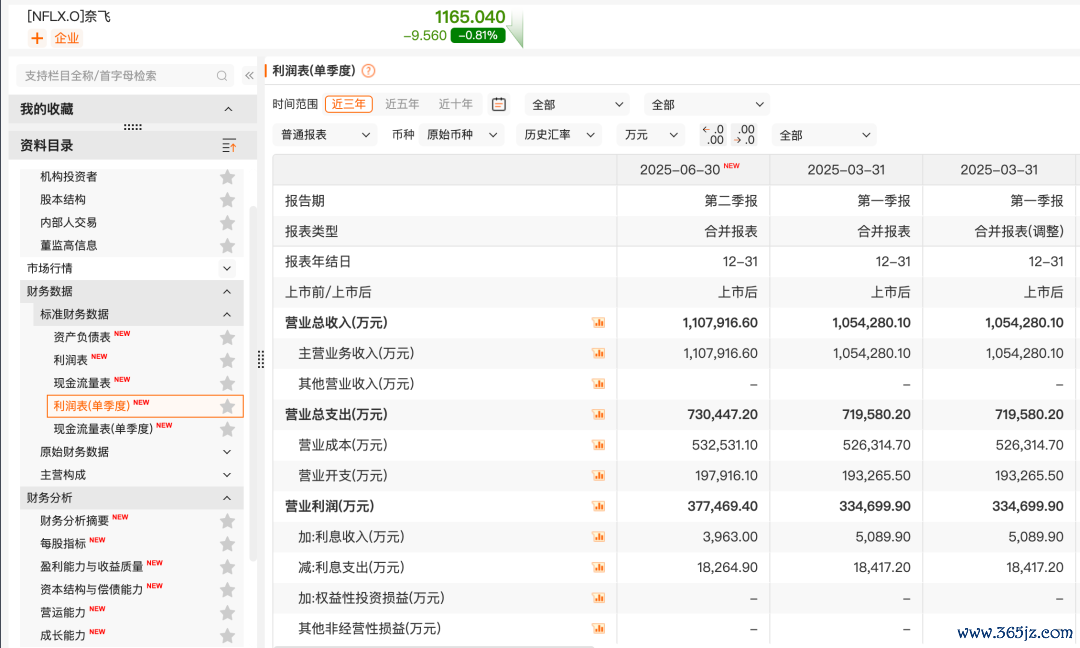This screenshot has width=1080, height=648.
Task: Open 财务分析摘要 in the sidebar
Action: pyautogui.click(x=74, y=521)
